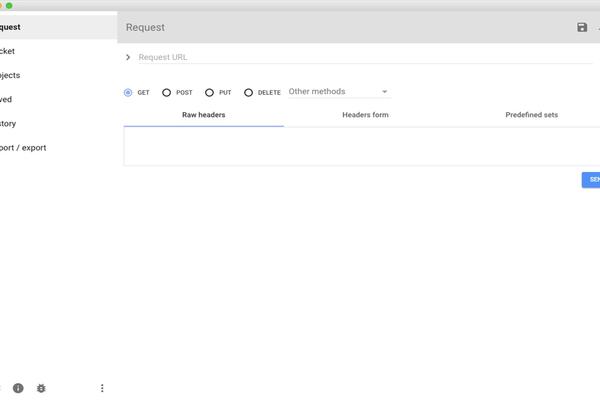Select the GET method radio button
The height and width of the screenshot is (400, 600).
(x=128, y=92)
